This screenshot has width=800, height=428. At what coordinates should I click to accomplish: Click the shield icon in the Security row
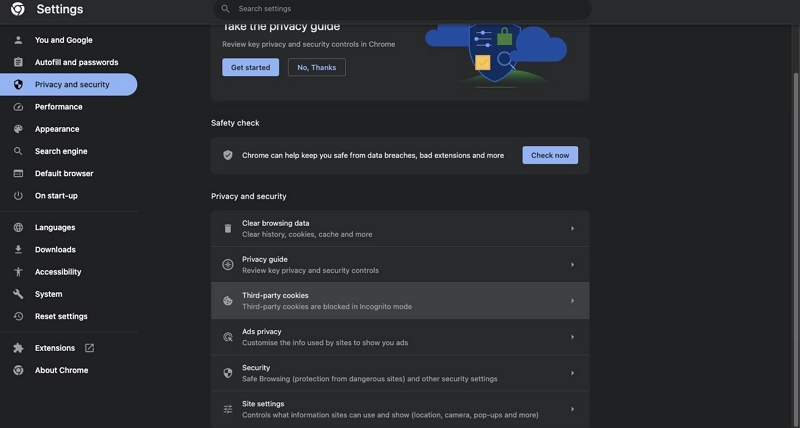[228, 373]
